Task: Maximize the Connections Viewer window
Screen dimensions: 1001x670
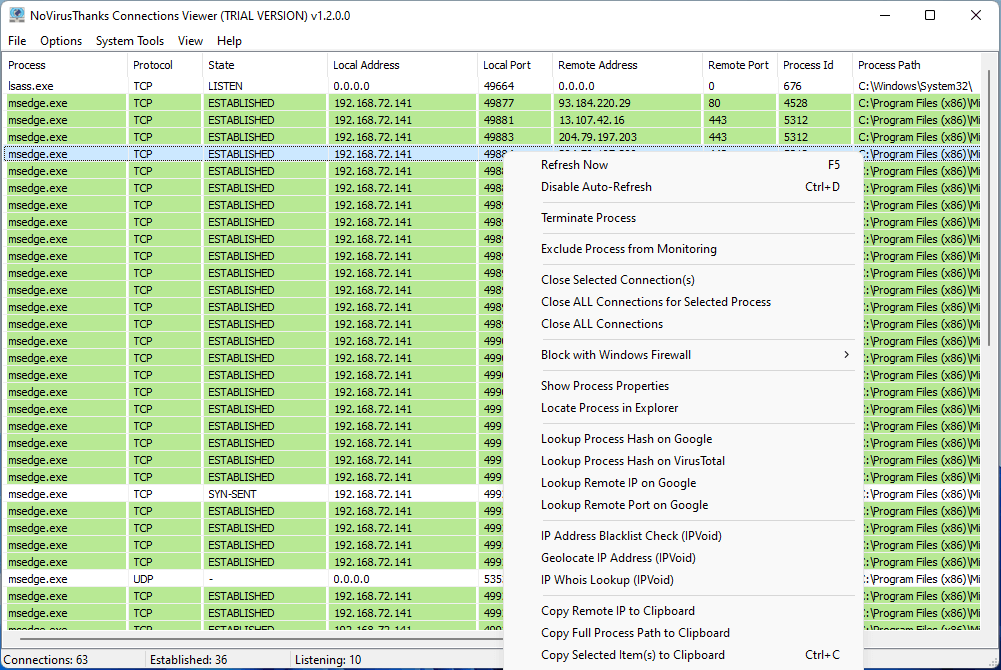Action: coord(930,15)
